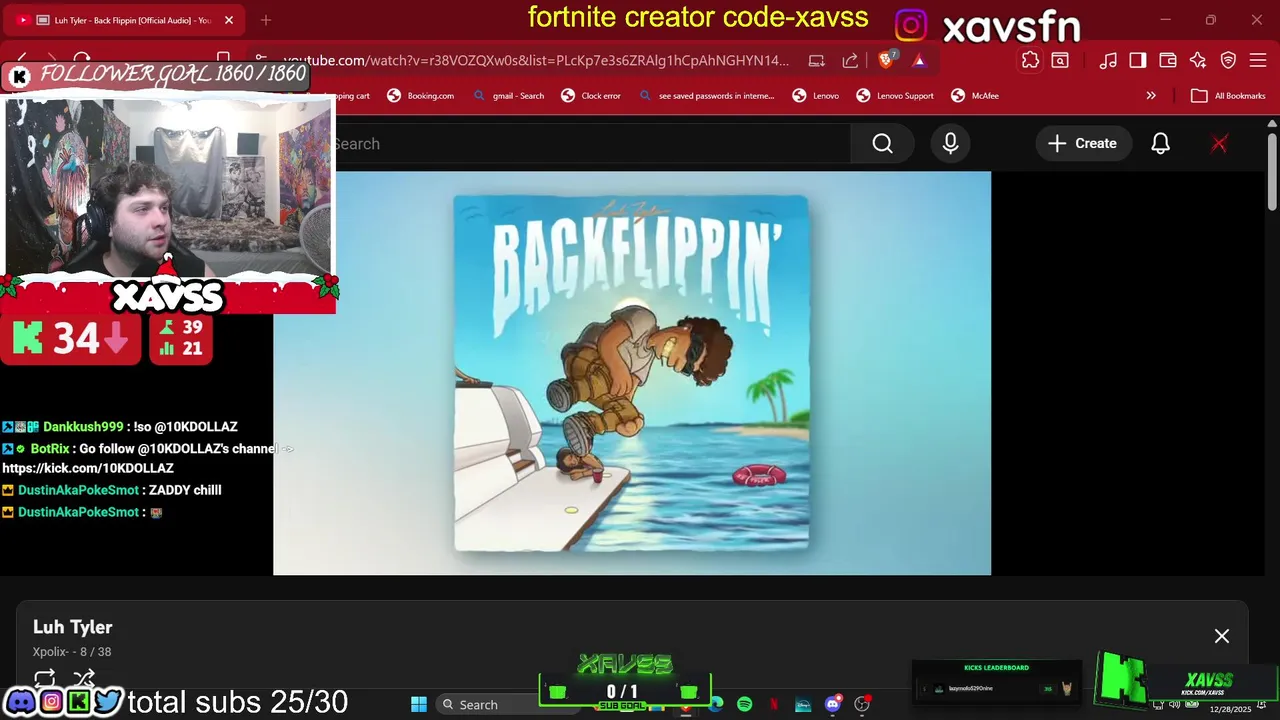Image resolution: width=1280 pixels, height=720 pixels.
Task: Toggle loop playlist in Luh Tyler panel
Action: (x=45, y=678)
